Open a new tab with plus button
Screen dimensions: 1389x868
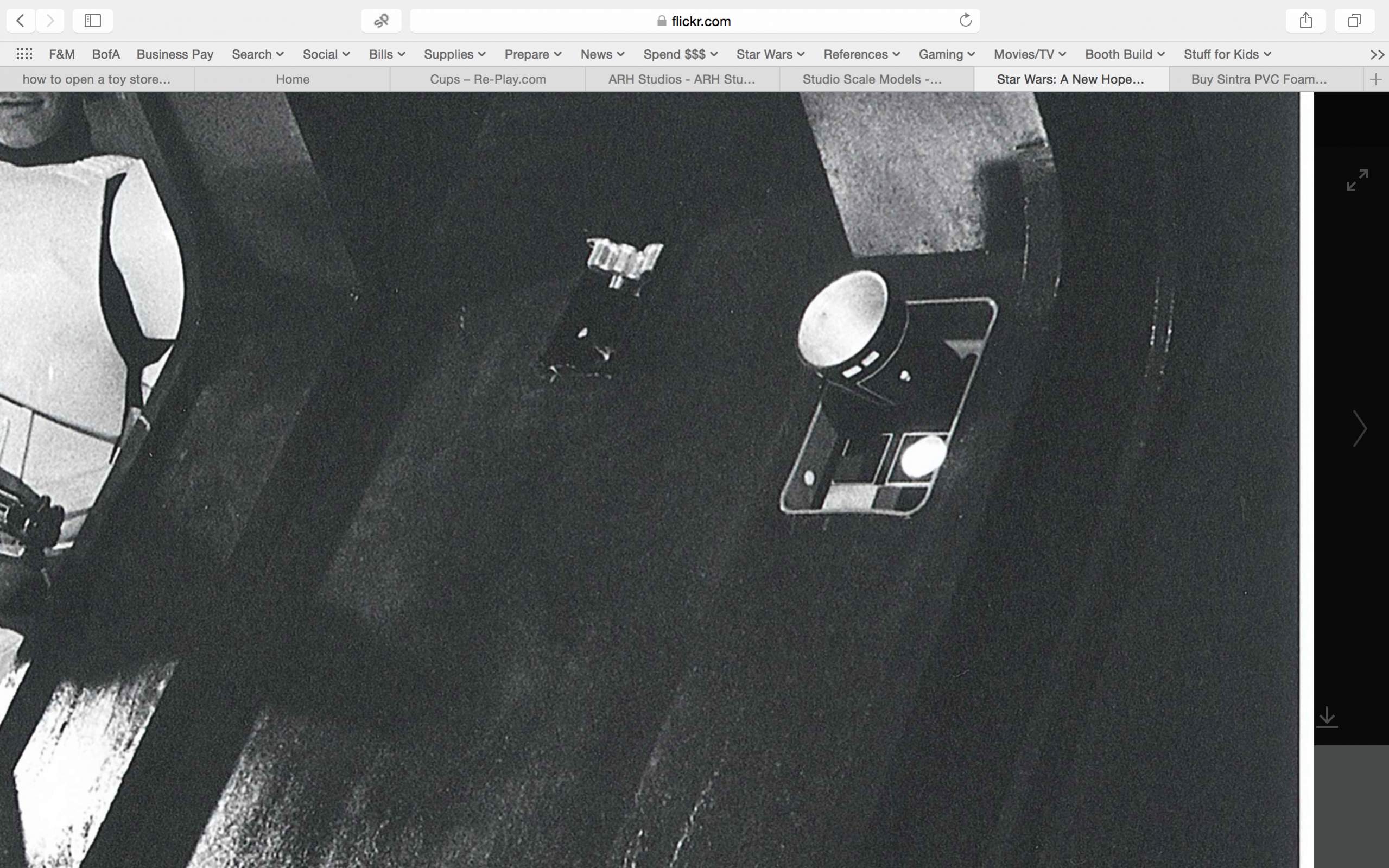tap(1376, 79)
